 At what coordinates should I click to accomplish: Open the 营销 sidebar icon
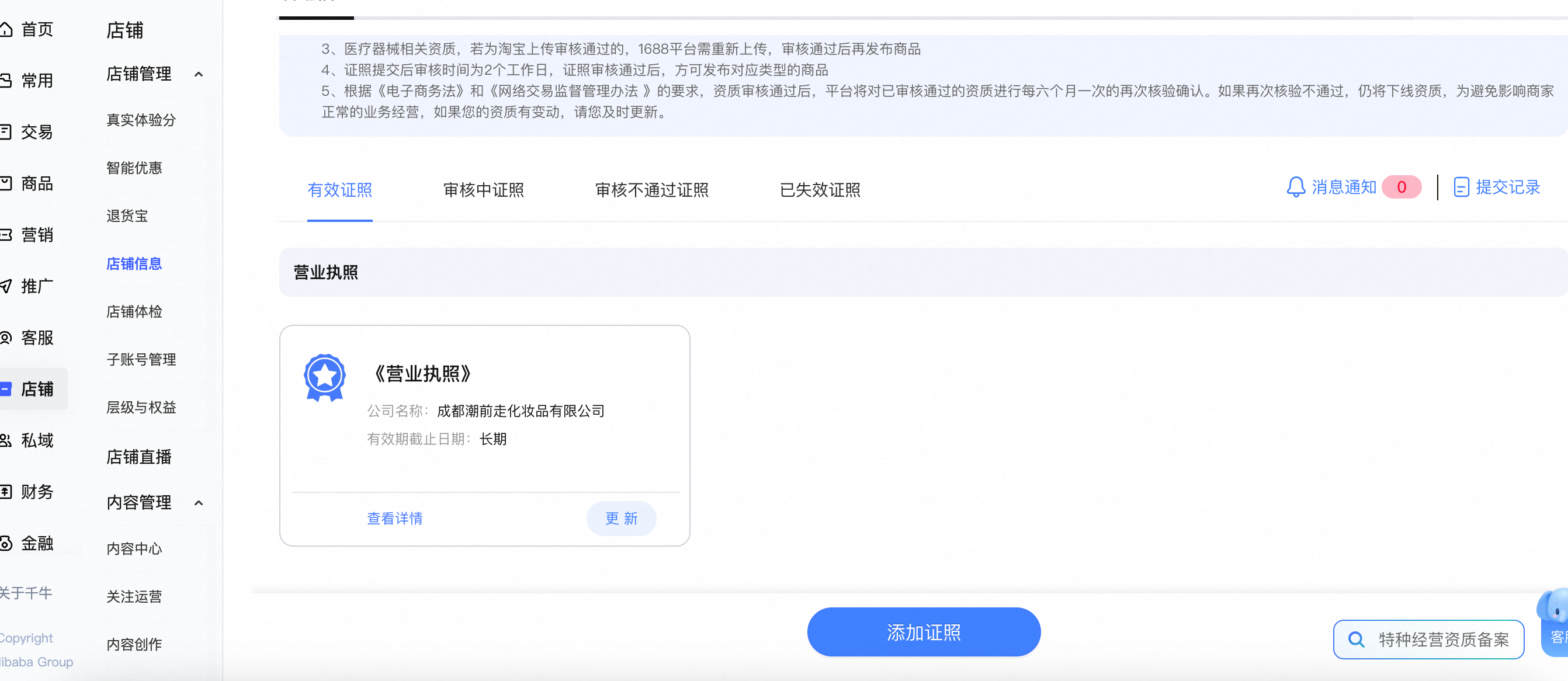click(6, 235)
